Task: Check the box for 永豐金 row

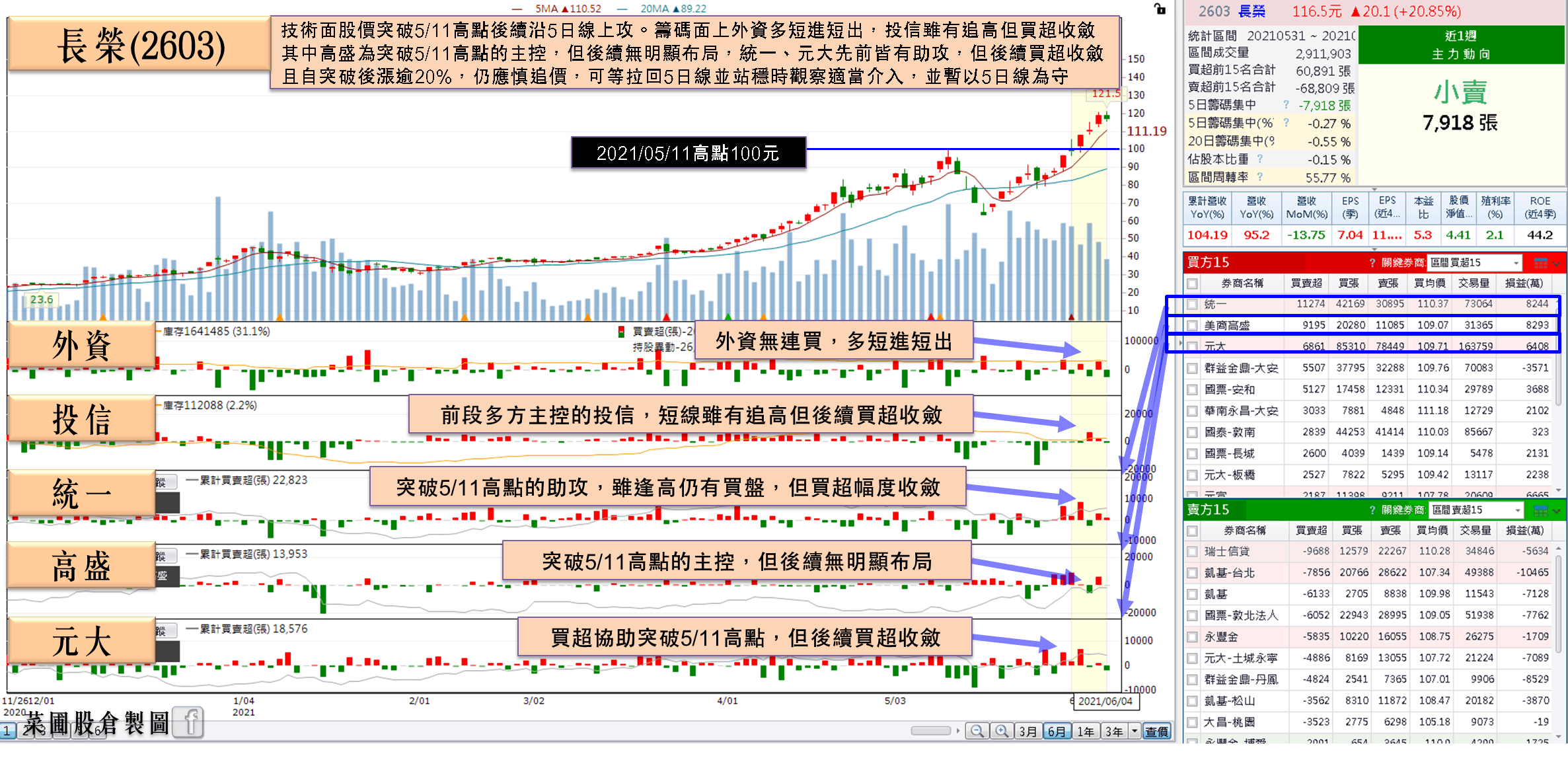Action: [x=1192, y=637]
